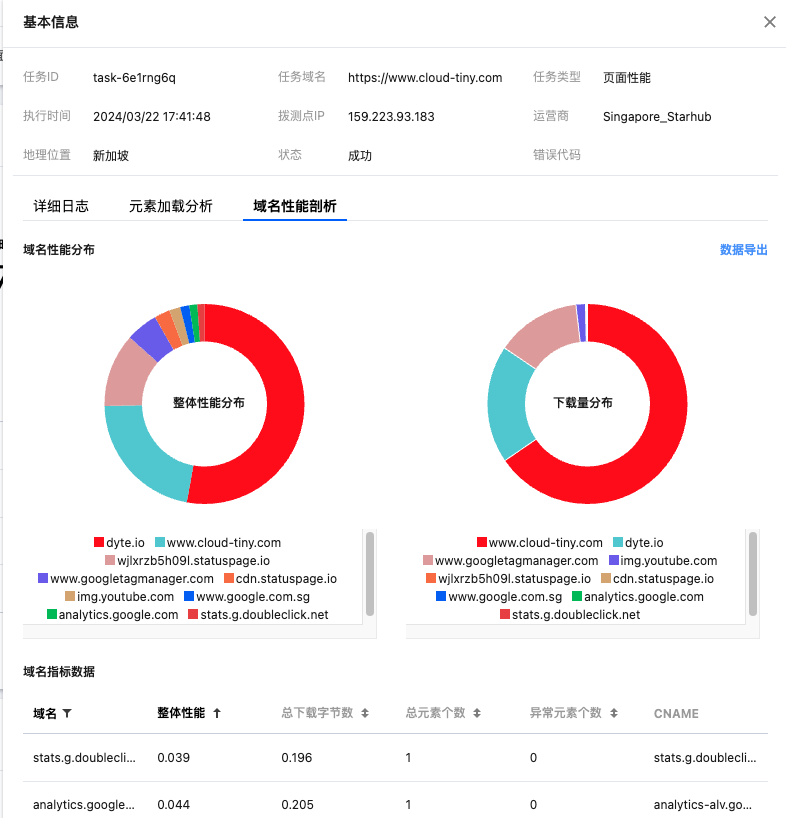The image size is (786, 818).
Task: Select the 域名性能剖析 tab
Action: [295, 206]
